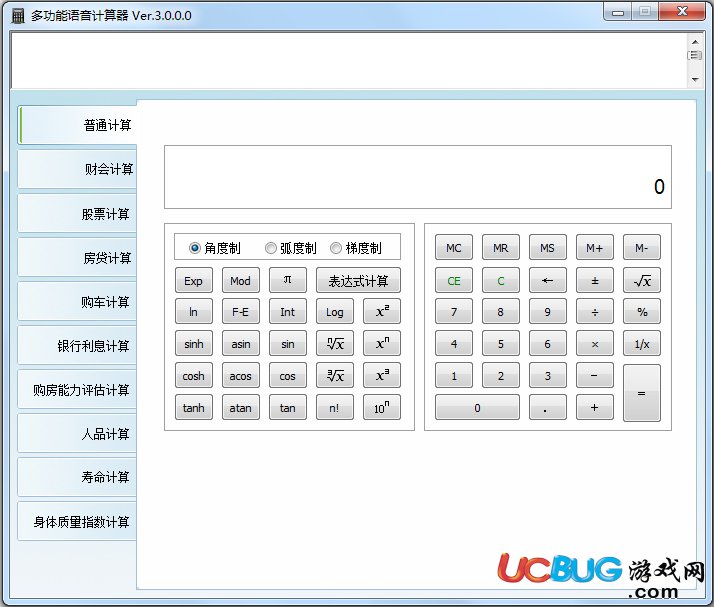Click the backspace arrow button
The width and height of the screenshot is (714, 607).
coord(548,280)
